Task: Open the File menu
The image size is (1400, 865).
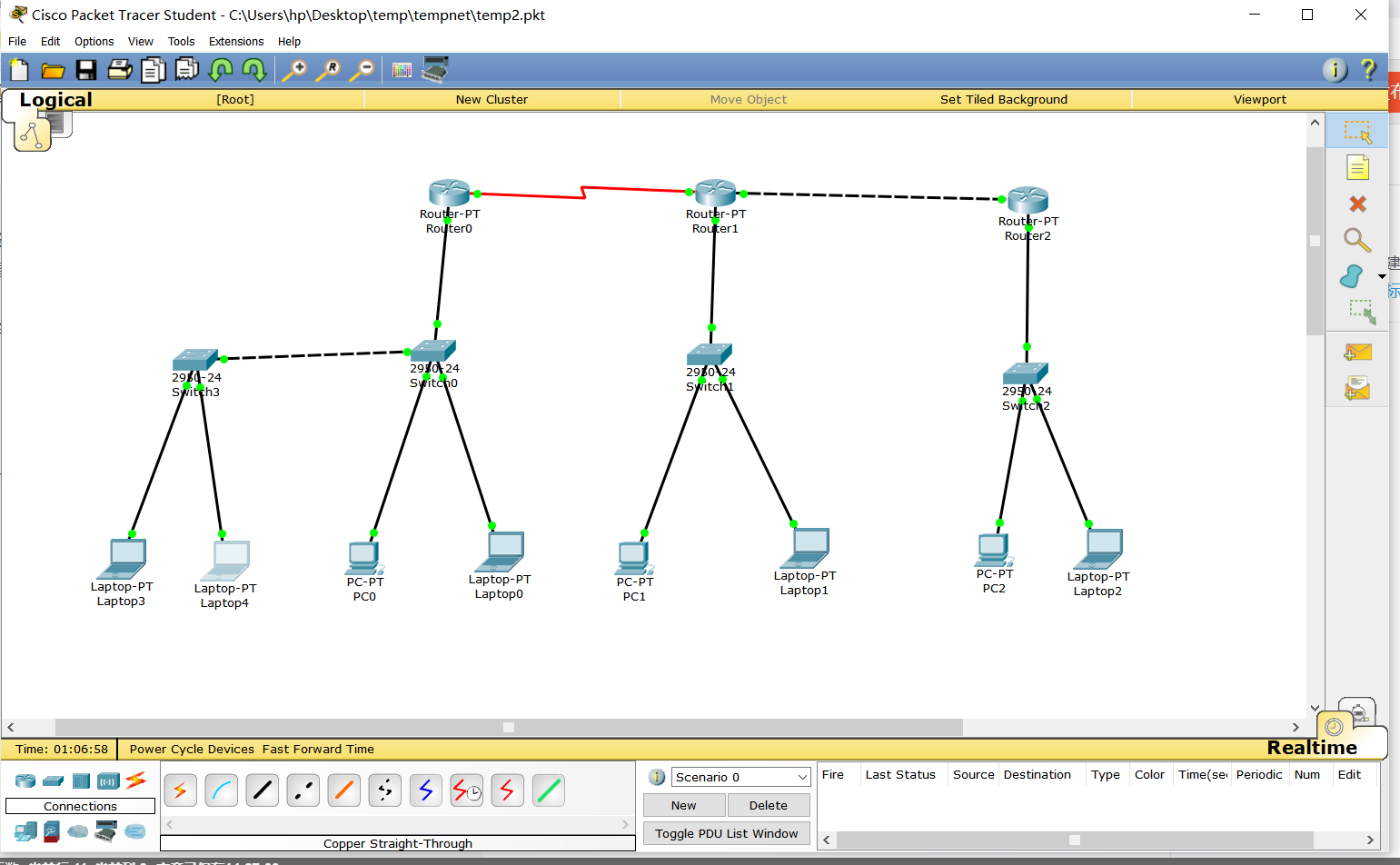Action: [x=17, y=42]
